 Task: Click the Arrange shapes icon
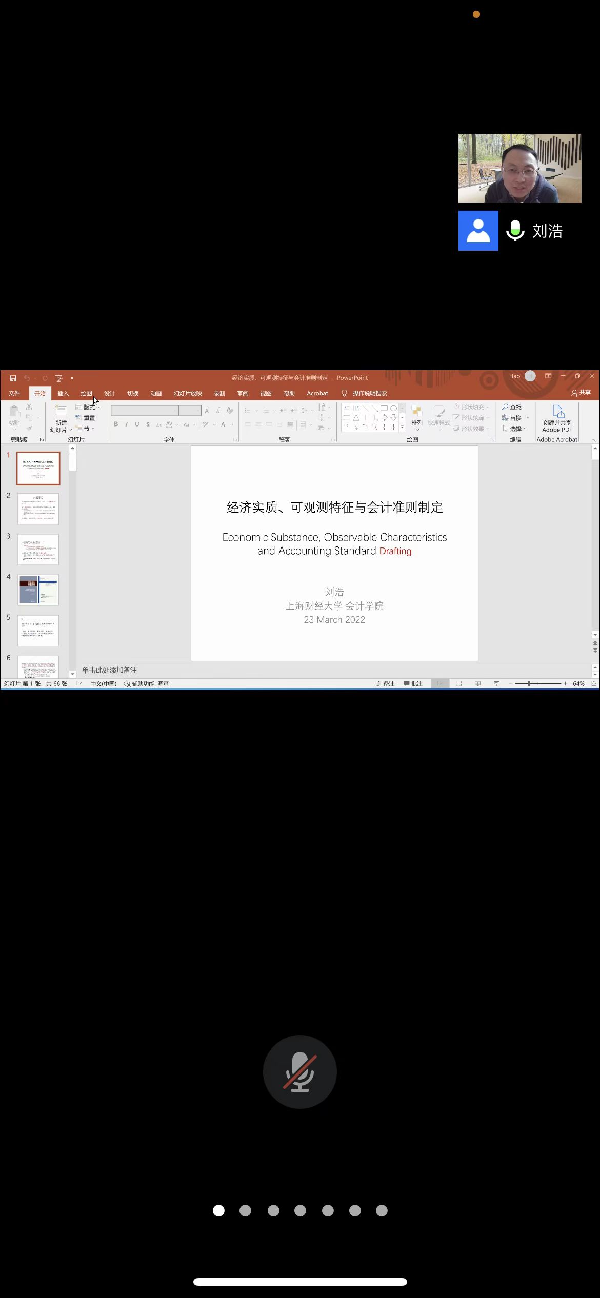click(415, 415)
